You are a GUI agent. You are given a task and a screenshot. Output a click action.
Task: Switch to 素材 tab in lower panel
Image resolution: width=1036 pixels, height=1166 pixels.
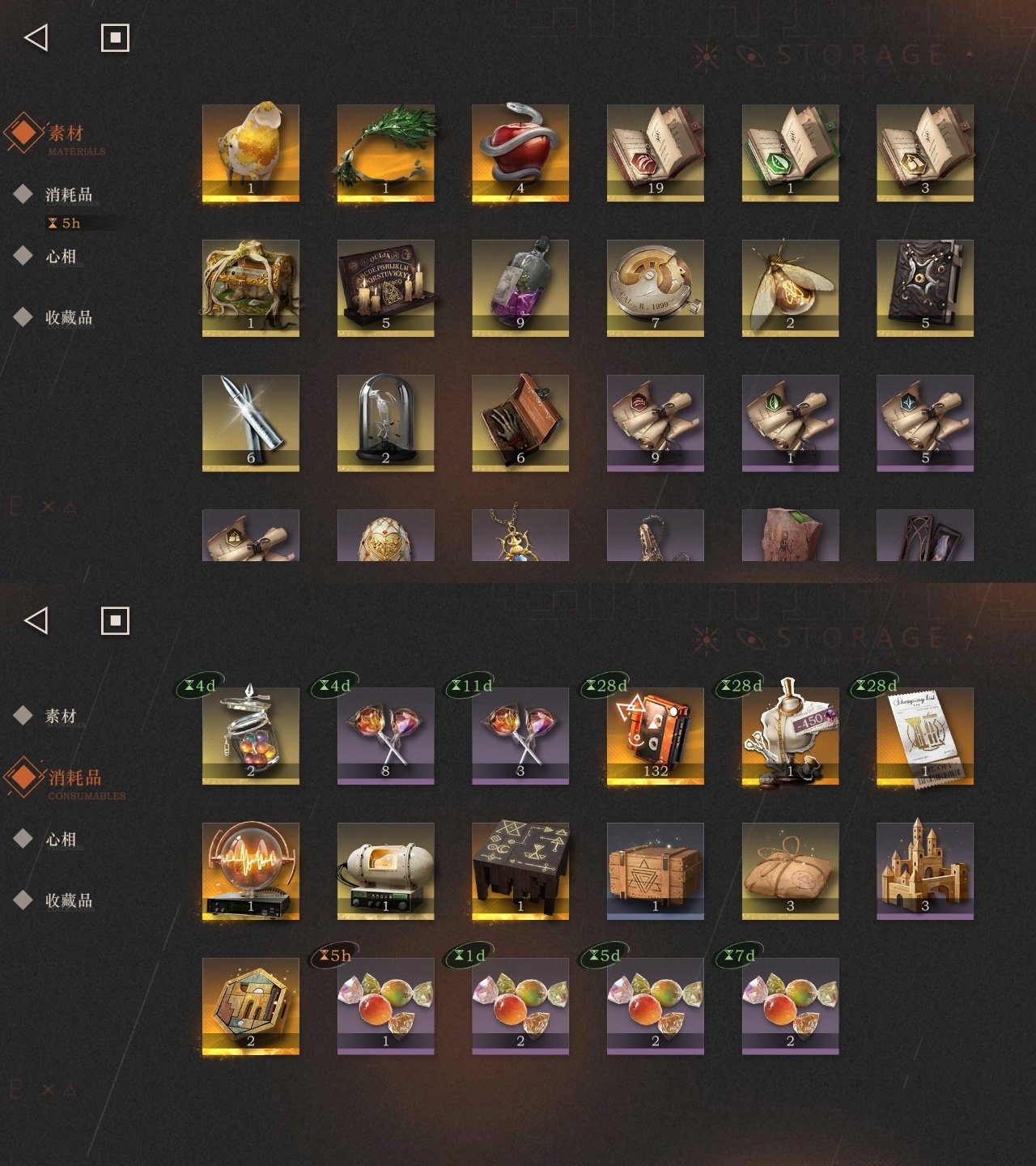(61, 716)
